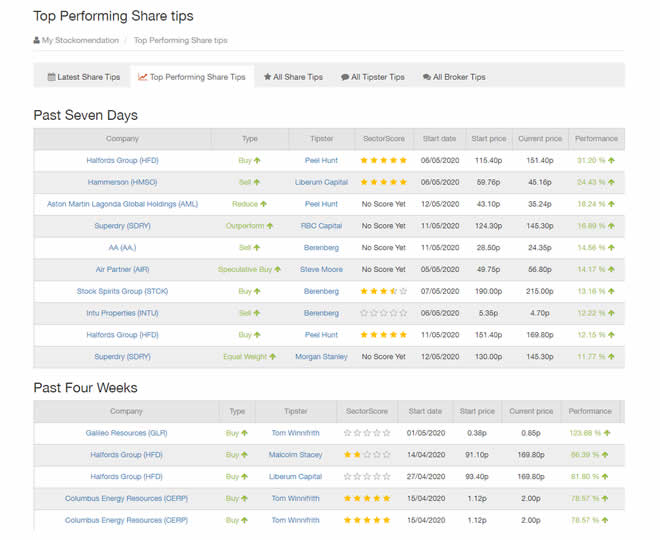Click the chart icon on Top Performing tab
The image size is (660, 540).
(x=143, y=77)
